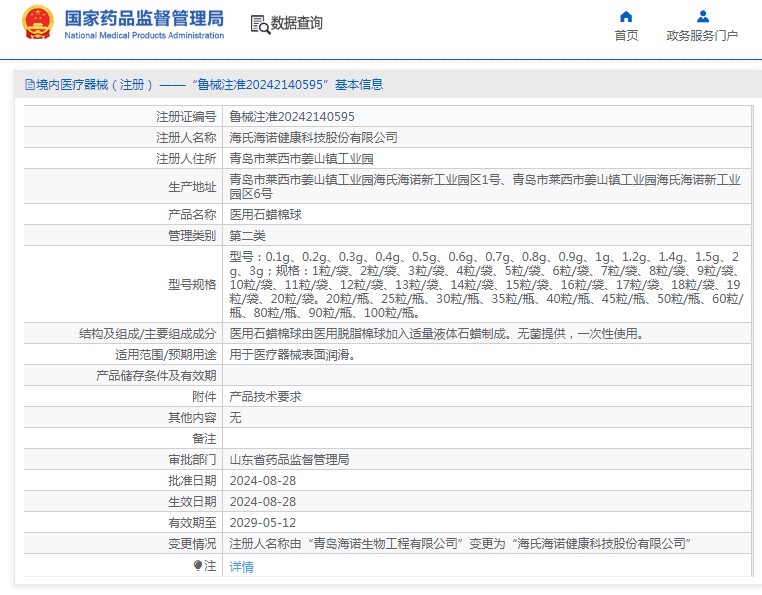Image resolution: width=762 pixels, height=595 pixels.
Task: Click the 首页 home icon
Action: 626,17
